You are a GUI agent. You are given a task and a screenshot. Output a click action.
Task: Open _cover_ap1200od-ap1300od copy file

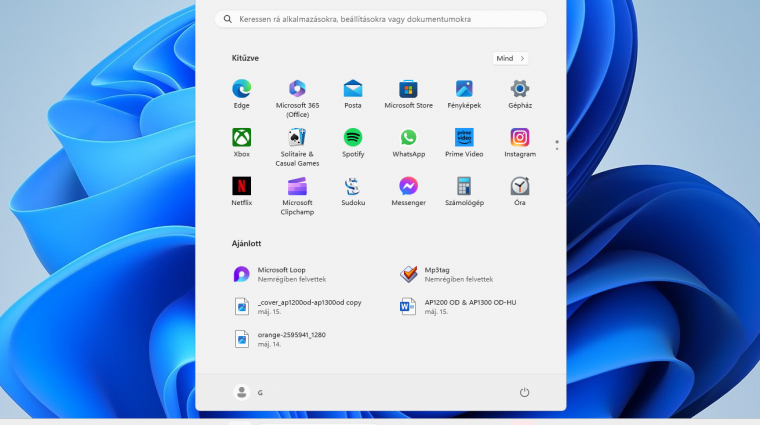[x=297, y=307]
